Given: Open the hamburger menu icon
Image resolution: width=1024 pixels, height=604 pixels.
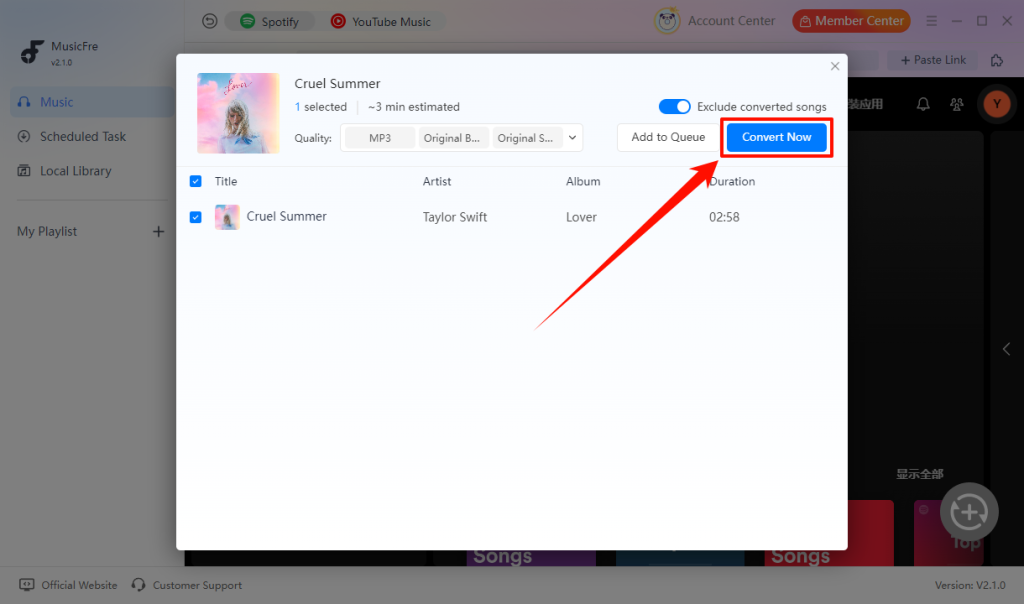Looking at the screenshot, I should (x=931, y=22).
